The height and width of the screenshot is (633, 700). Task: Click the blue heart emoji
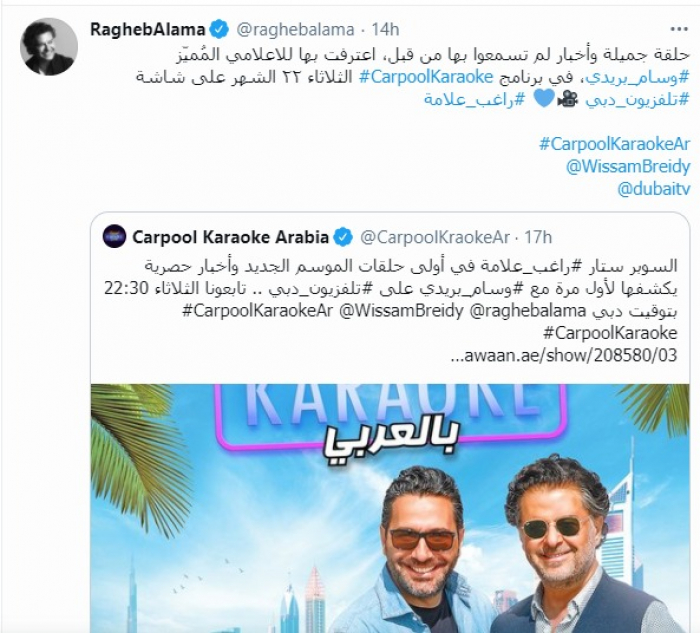click(543, 99)
